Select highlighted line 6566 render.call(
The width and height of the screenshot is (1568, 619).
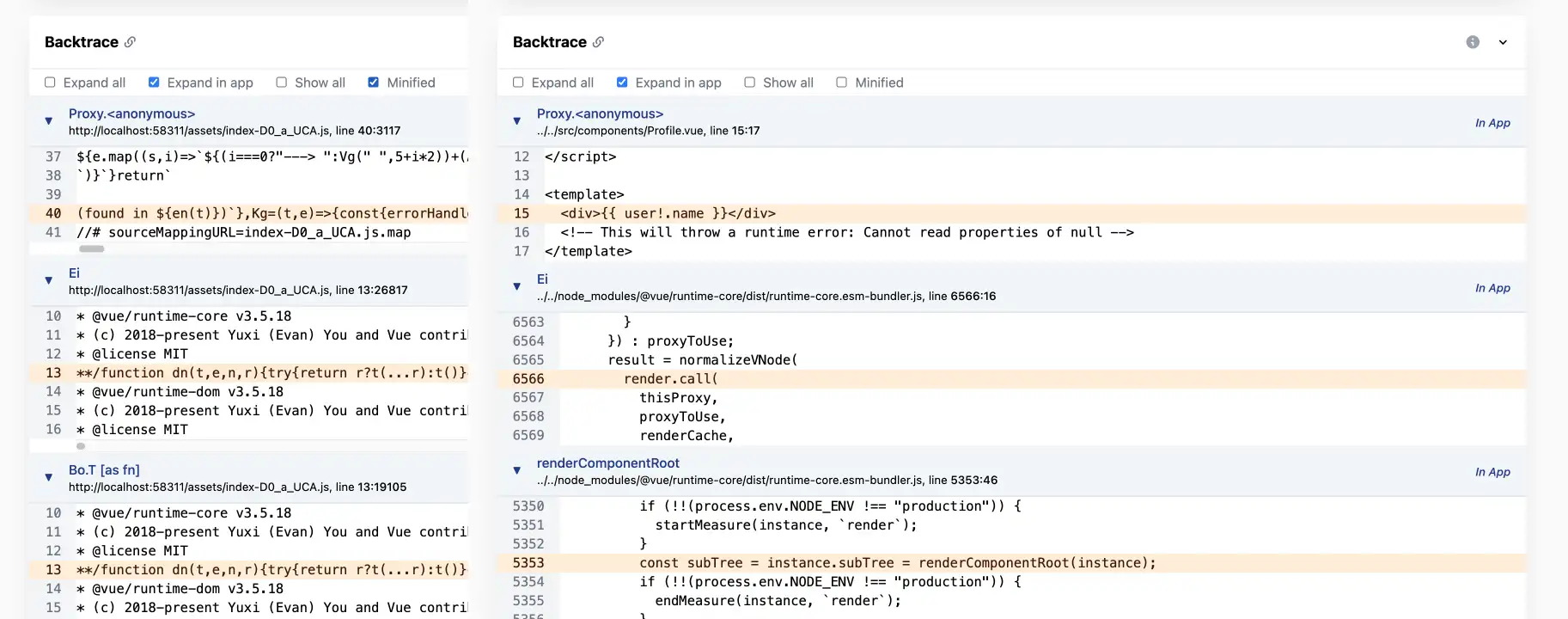point(1011,378)
